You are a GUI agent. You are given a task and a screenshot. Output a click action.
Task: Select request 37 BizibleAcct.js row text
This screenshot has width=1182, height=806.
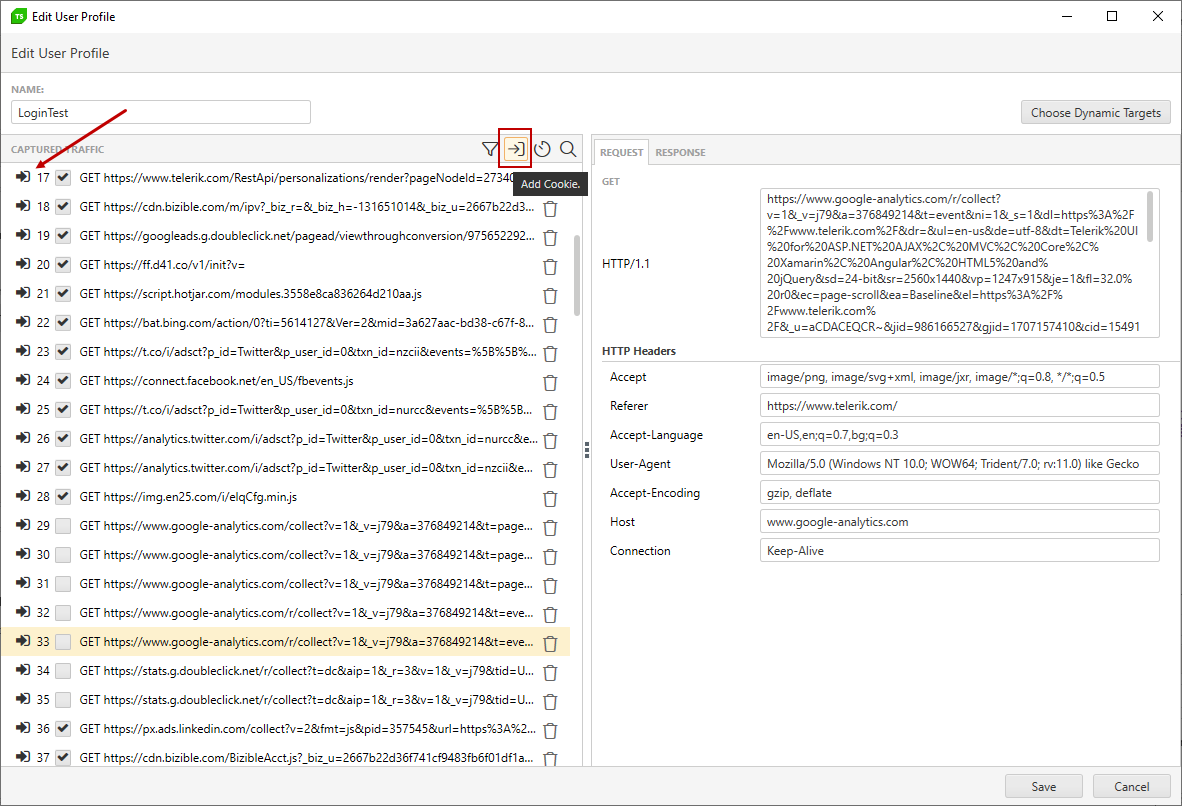point(306,758)
